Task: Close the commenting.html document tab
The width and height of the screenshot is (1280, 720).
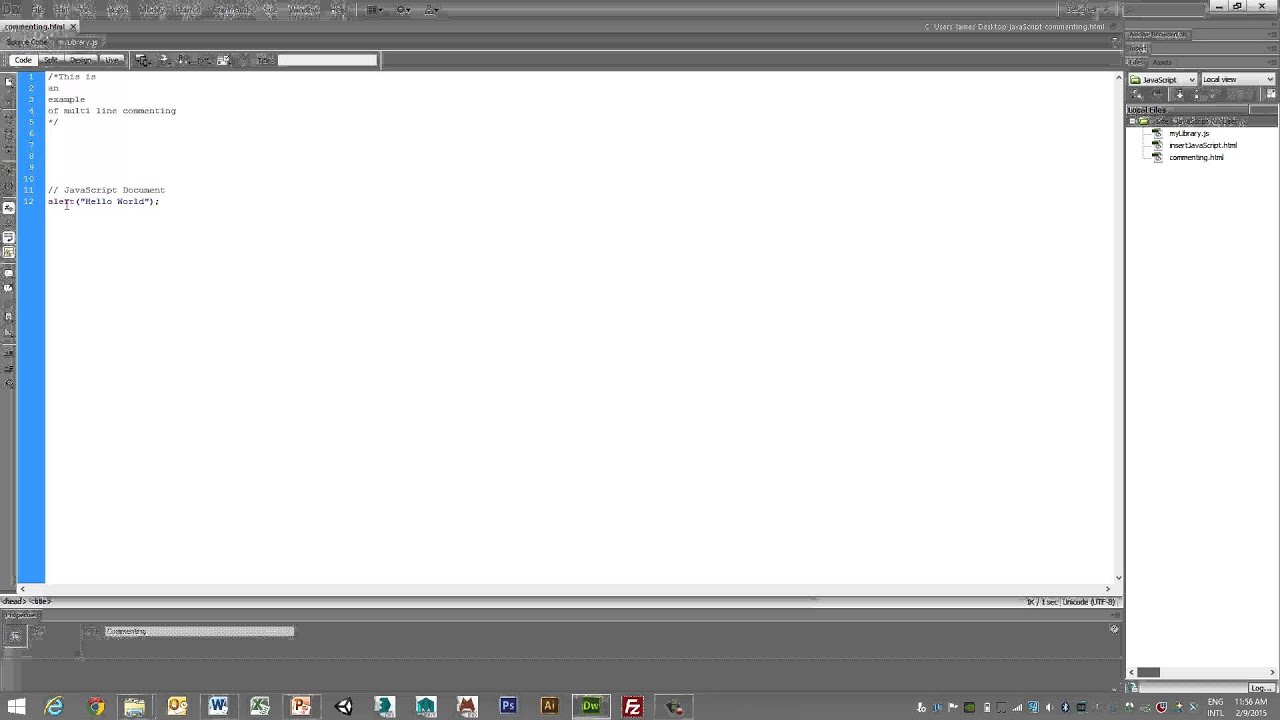Action: coord(73,26)
